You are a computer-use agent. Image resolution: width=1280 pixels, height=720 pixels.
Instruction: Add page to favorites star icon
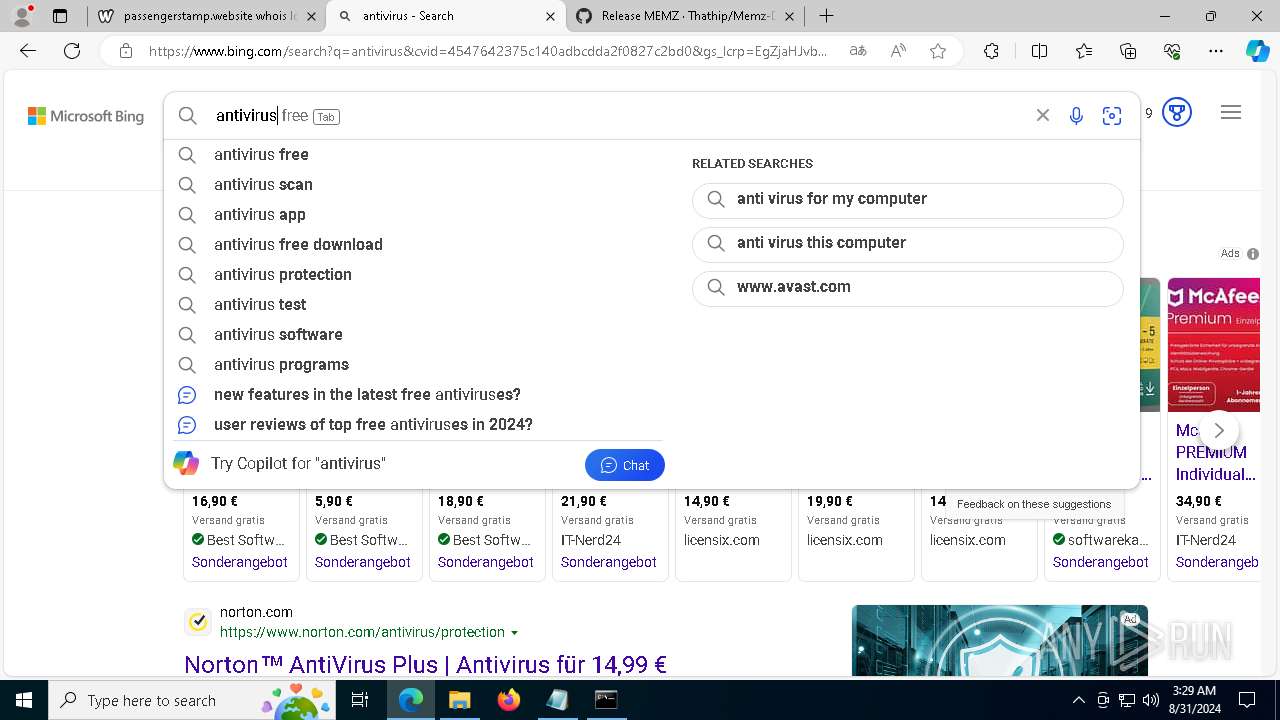tap(938, 51)
